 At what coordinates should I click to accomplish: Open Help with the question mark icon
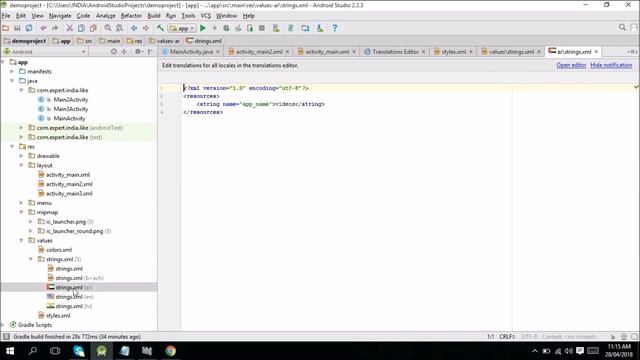pyautogui.click(x=335, y=28)
